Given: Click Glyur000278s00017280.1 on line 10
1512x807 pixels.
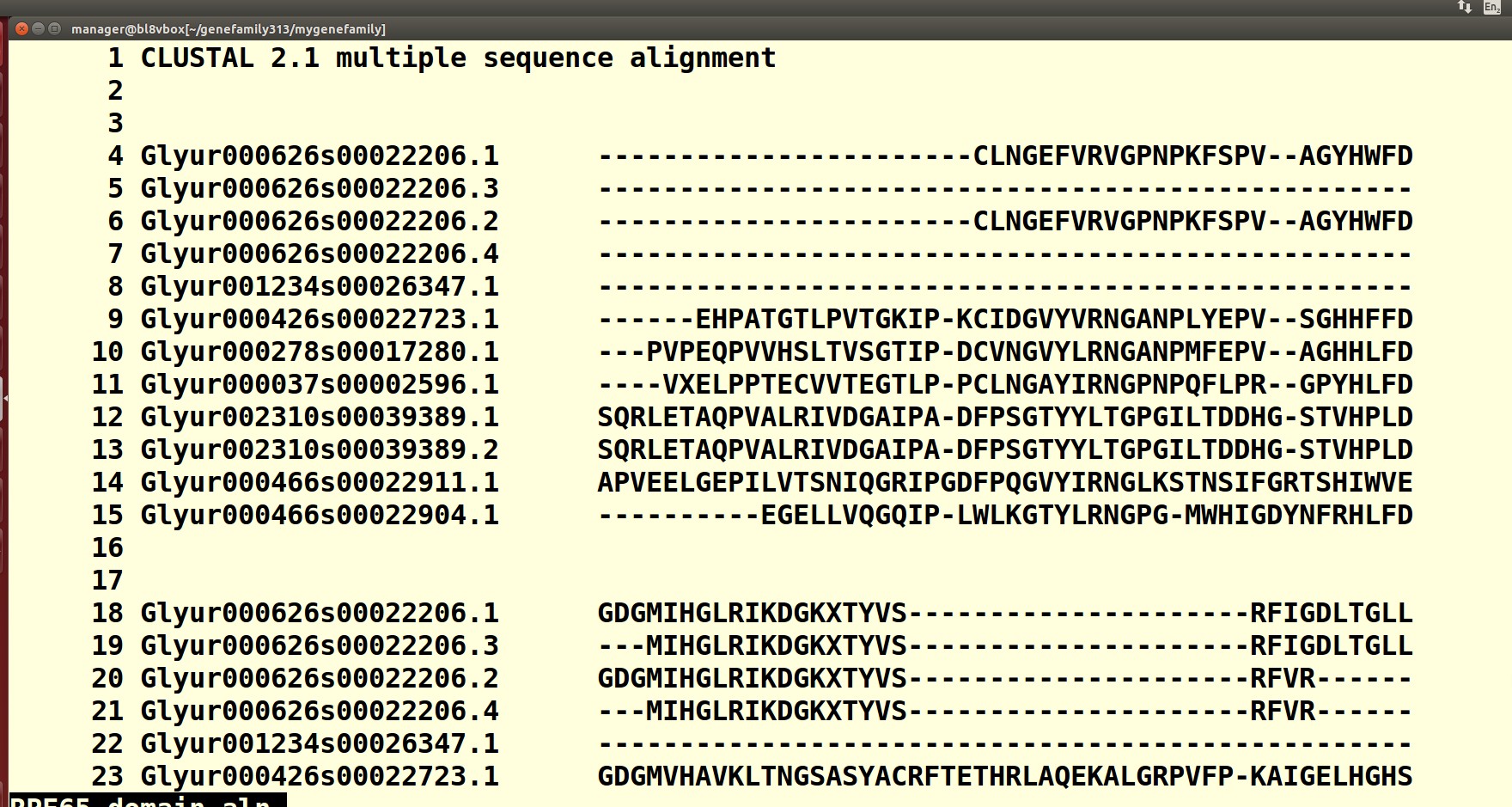Looking at the screenshot, I should pyautogui.click(x=320, y=352).
